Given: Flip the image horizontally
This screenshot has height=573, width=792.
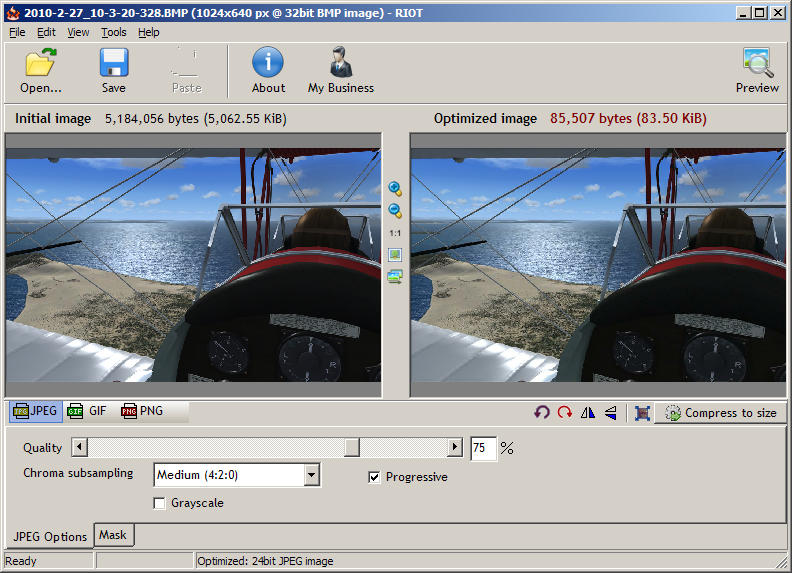Looking at the screenshot, I should pos(588,412).
